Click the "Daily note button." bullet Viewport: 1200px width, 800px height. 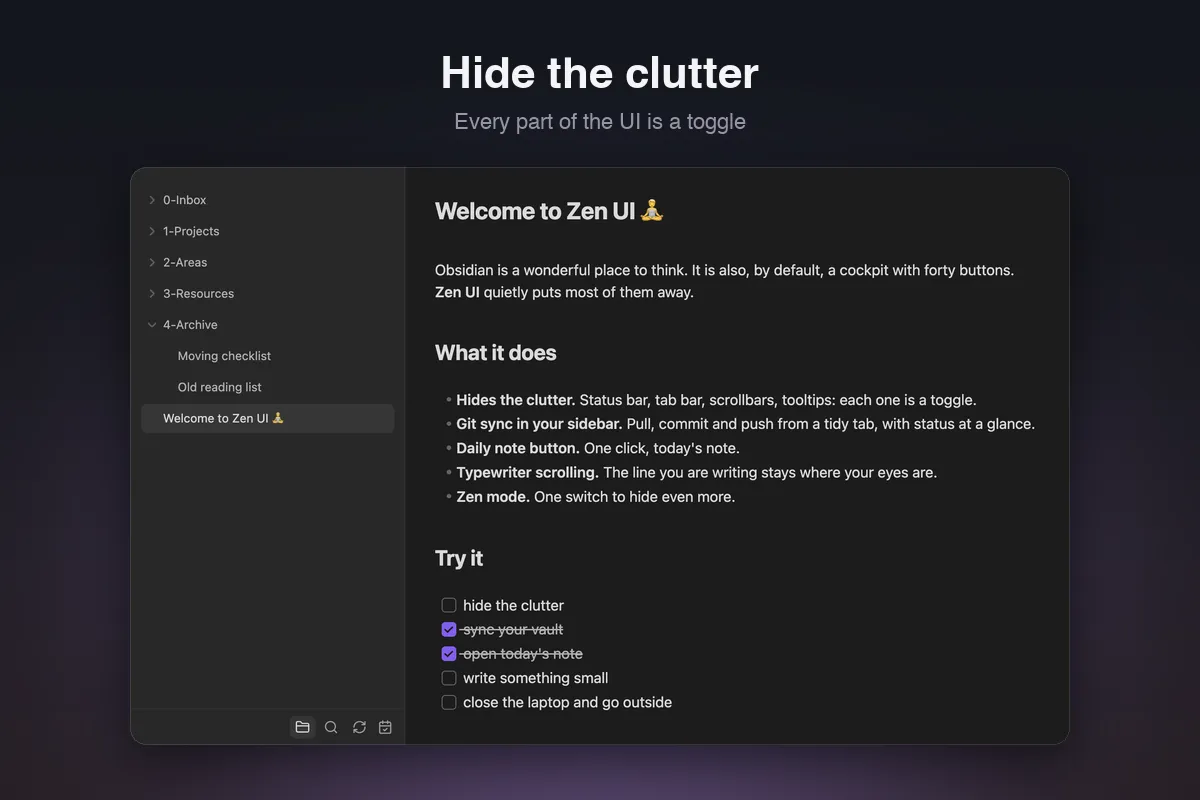[518, 448]
